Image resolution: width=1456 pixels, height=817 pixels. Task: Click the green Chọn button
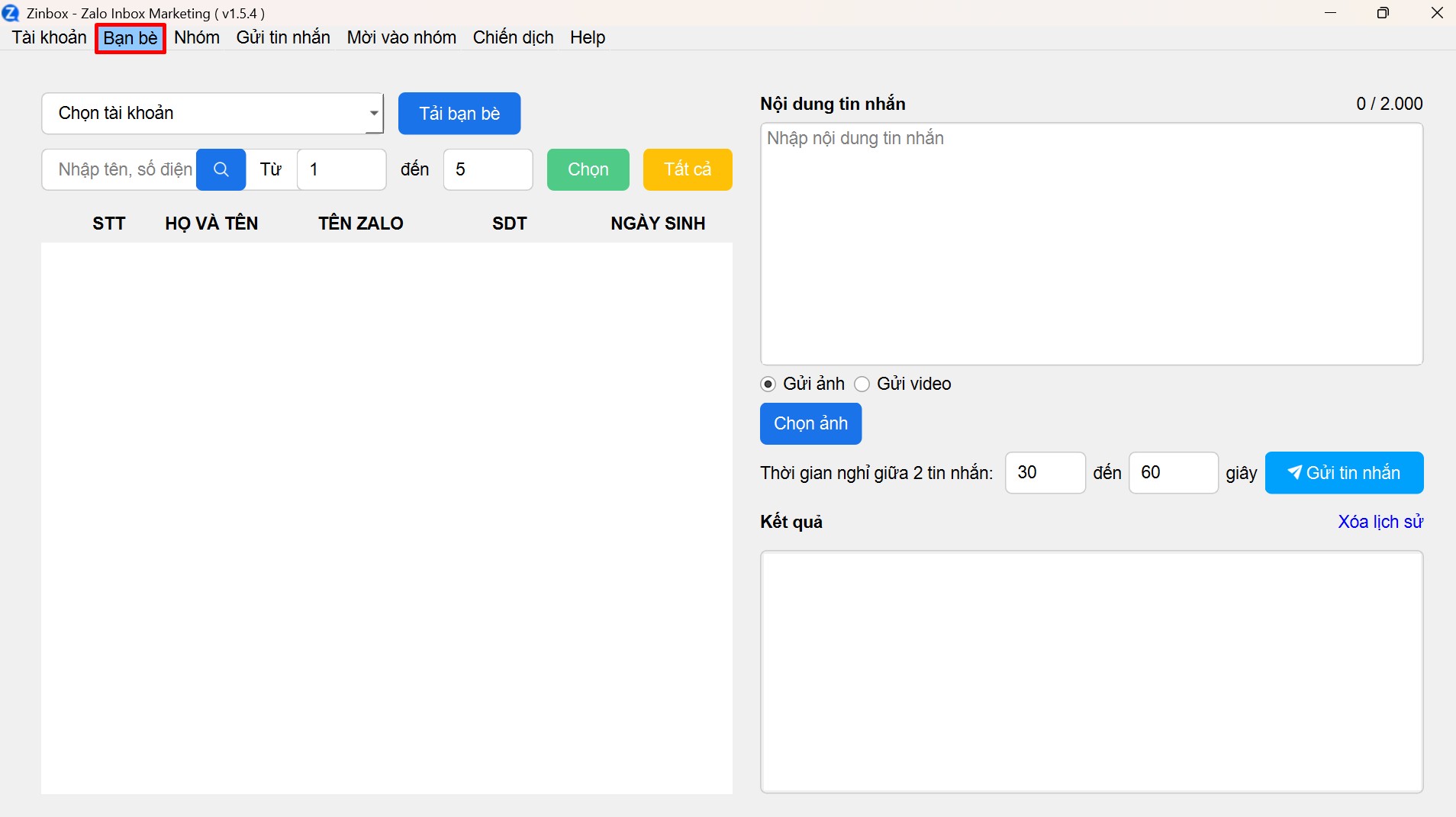588,169
